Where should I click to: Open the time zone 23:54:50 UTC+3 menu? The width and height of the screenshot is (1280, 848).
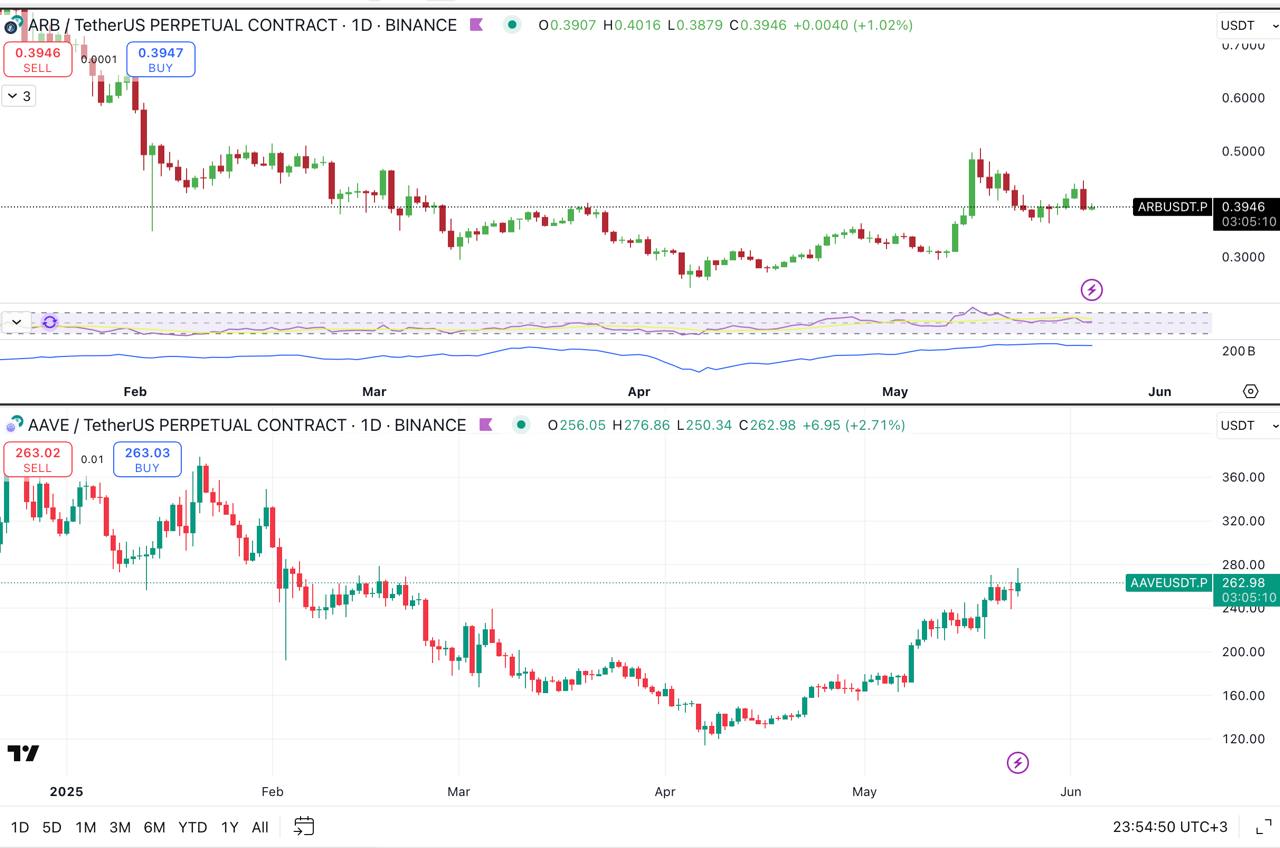click(x=1170, y=827)
